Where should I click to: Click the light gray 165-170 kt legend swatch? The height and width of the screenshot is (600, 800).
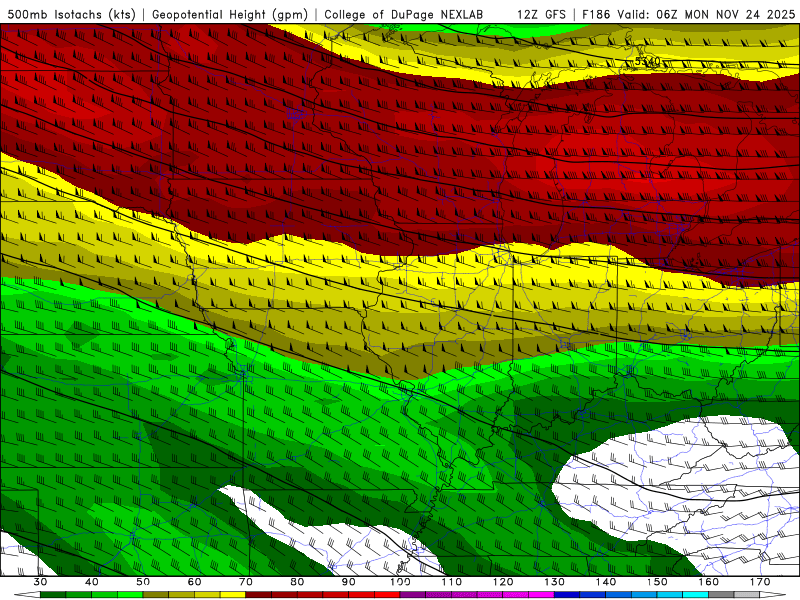[747, 595]
